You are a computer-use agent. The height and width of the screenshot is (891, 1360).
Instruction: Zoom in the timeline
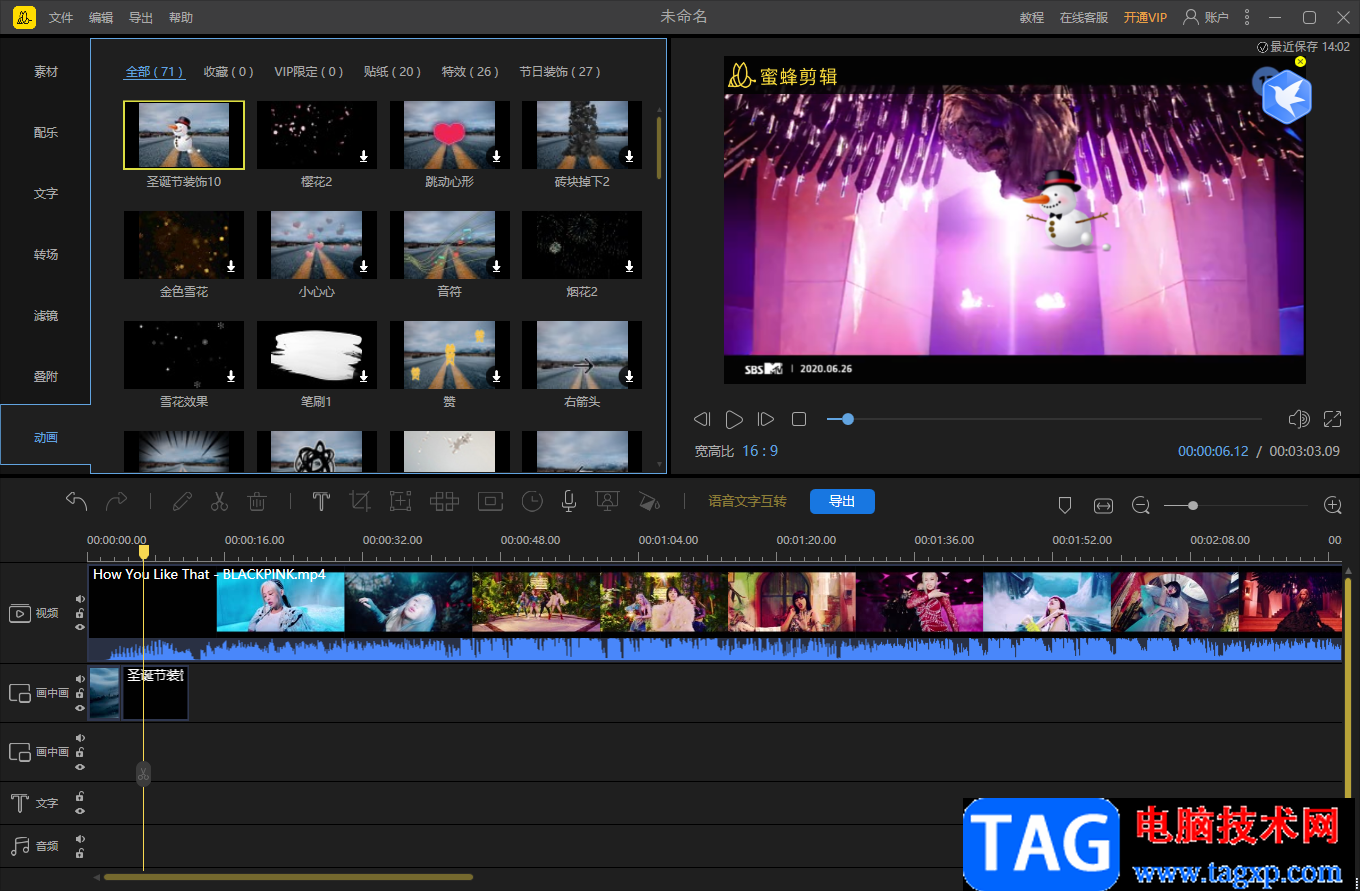coord(1332,506)
